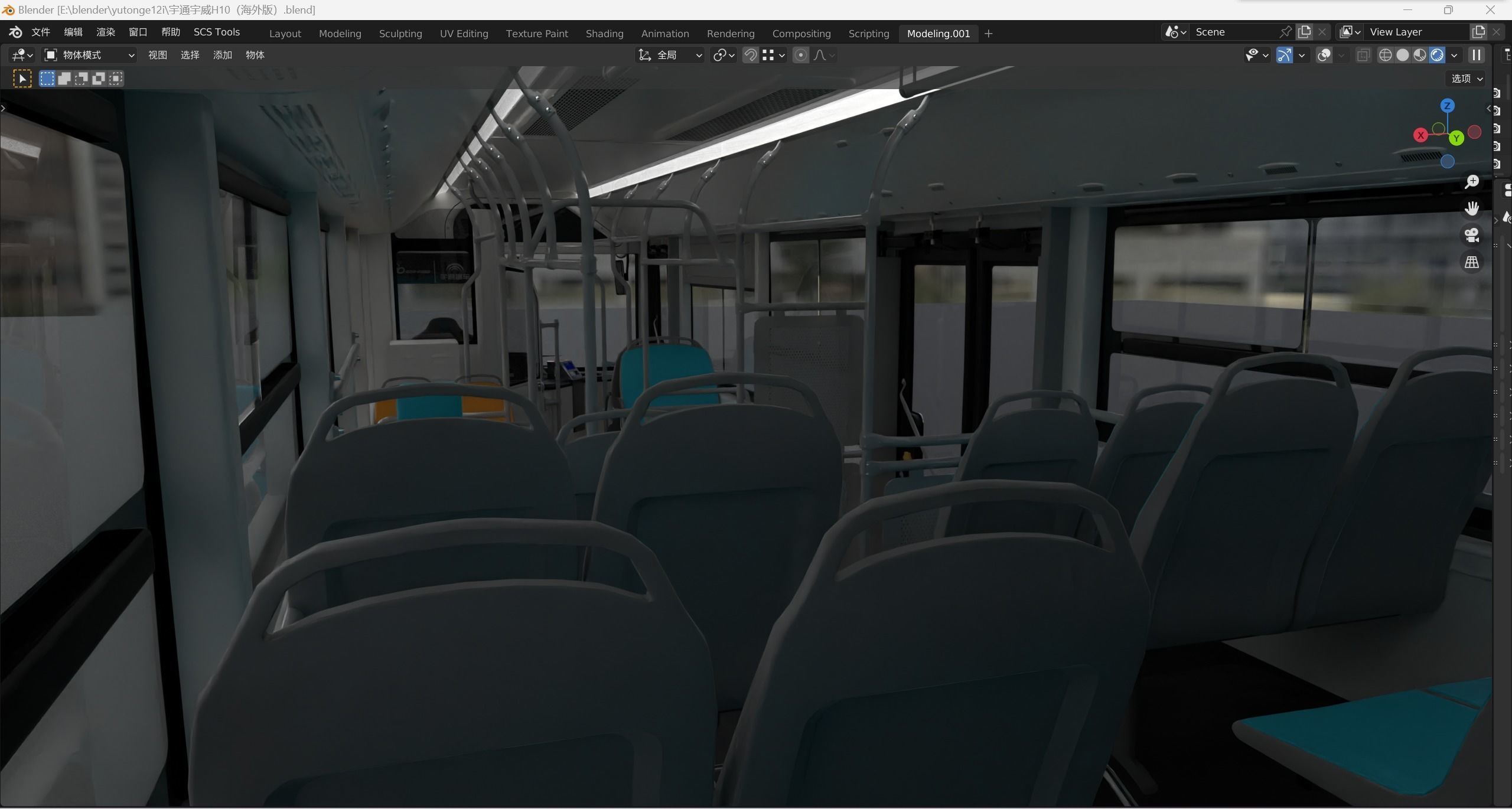The width and height of the screenshot is (1512, 809).
Task: Toggle X-ray mode
Action: pos(1363,55)
